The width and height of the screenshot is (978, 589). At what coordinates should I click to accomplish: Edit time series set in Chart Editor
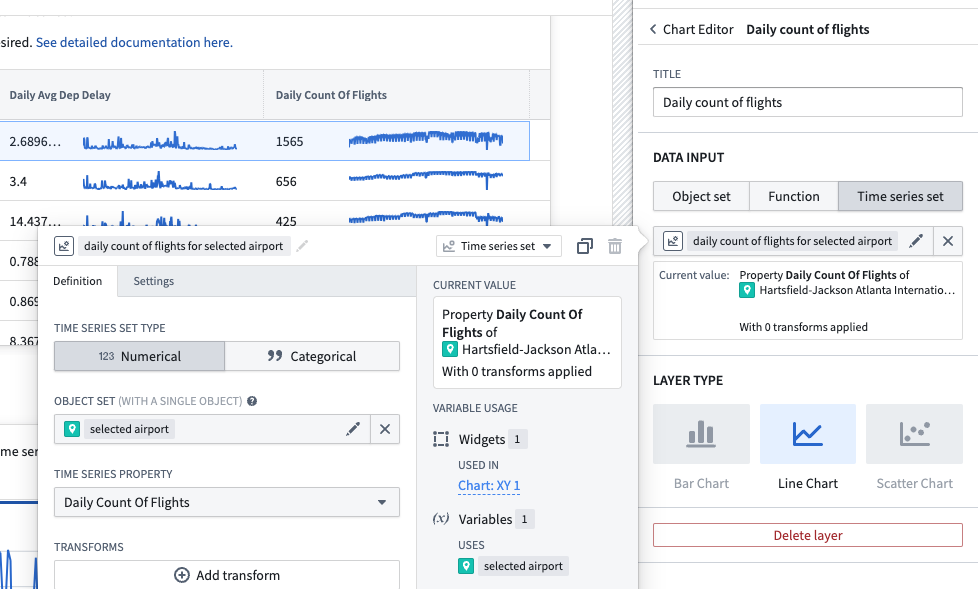[x=916, y=241]
